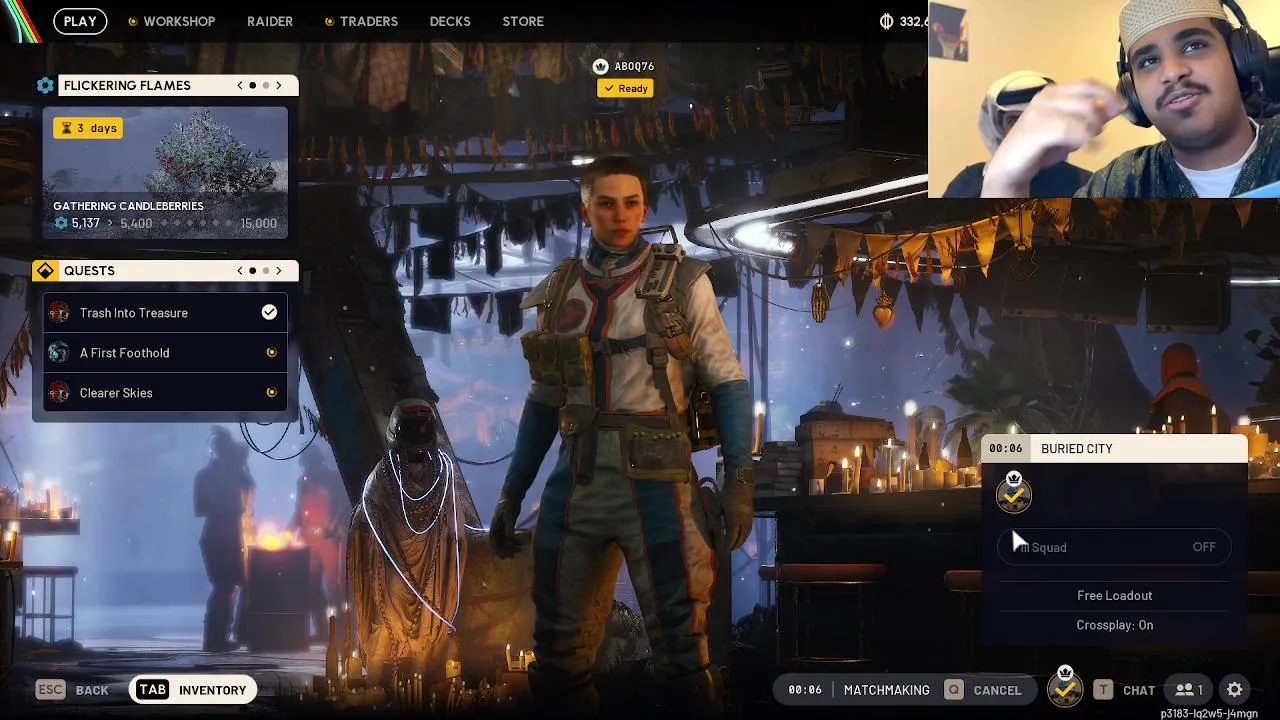Toggle Fill Squad off/on
Viewport: 1280px width, 720px height.
[1115, 547]
